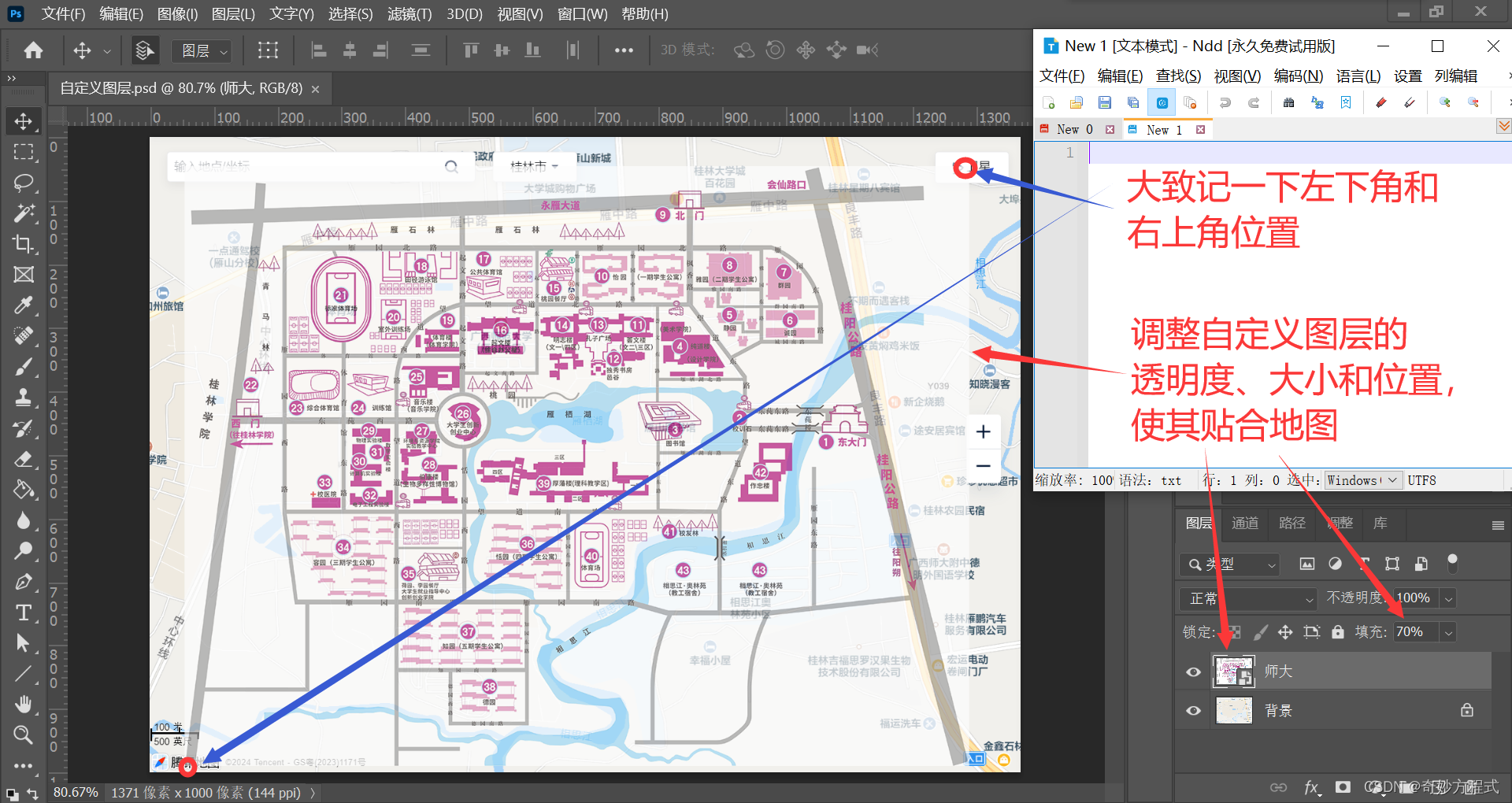Select the 师大 layer thumbnail

[x=1234, y=672]
